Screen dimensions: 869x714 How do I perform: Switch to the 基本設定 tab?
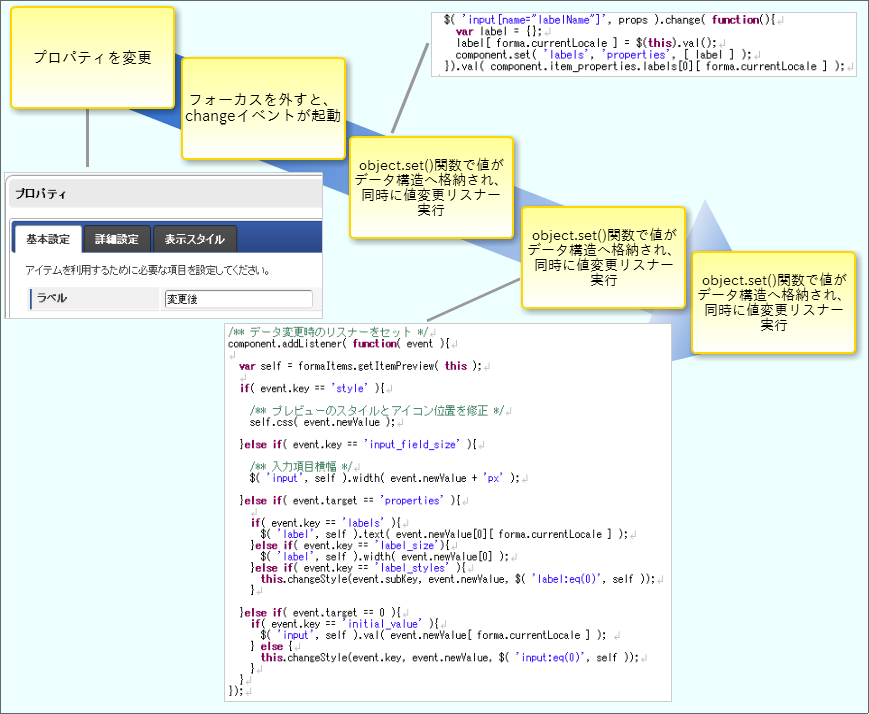(48, 239)
